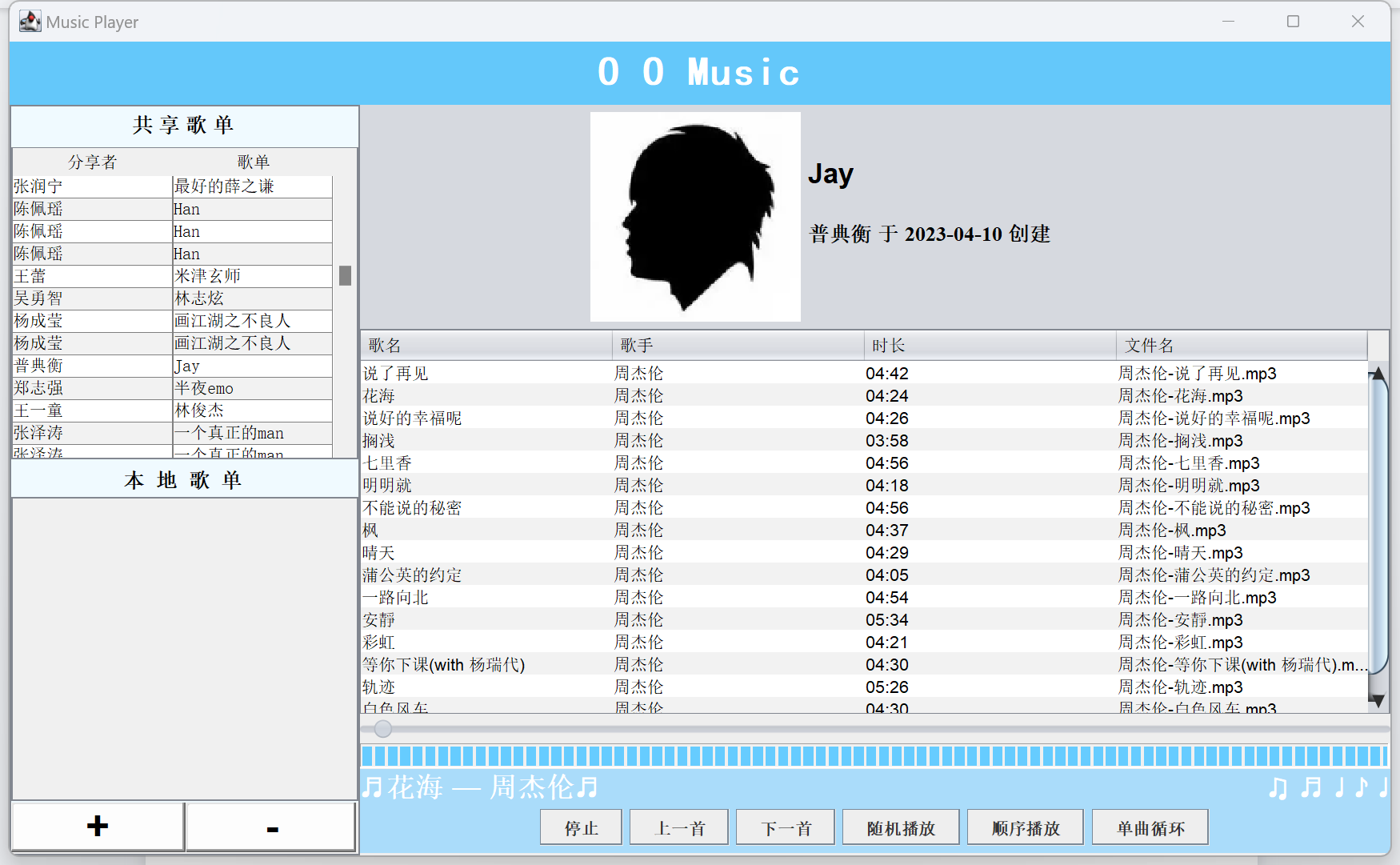This screenshot has height=865, width=1400.
Task: Sort songs by 歌名 column header
Action: 486,346
